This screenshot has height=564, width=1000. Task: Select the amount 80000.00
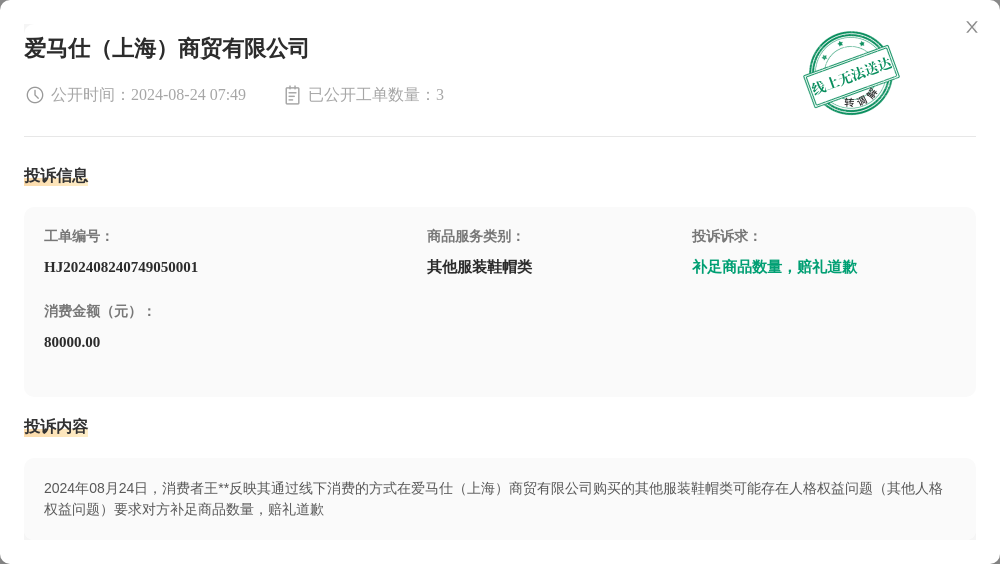(x=72, y=343)
